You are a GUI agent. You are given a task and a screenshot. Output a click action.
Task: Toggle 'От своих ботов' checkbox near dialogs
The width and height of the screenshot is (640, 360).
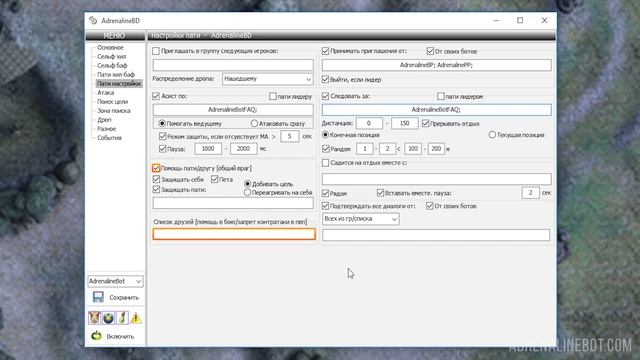point(430,206)
